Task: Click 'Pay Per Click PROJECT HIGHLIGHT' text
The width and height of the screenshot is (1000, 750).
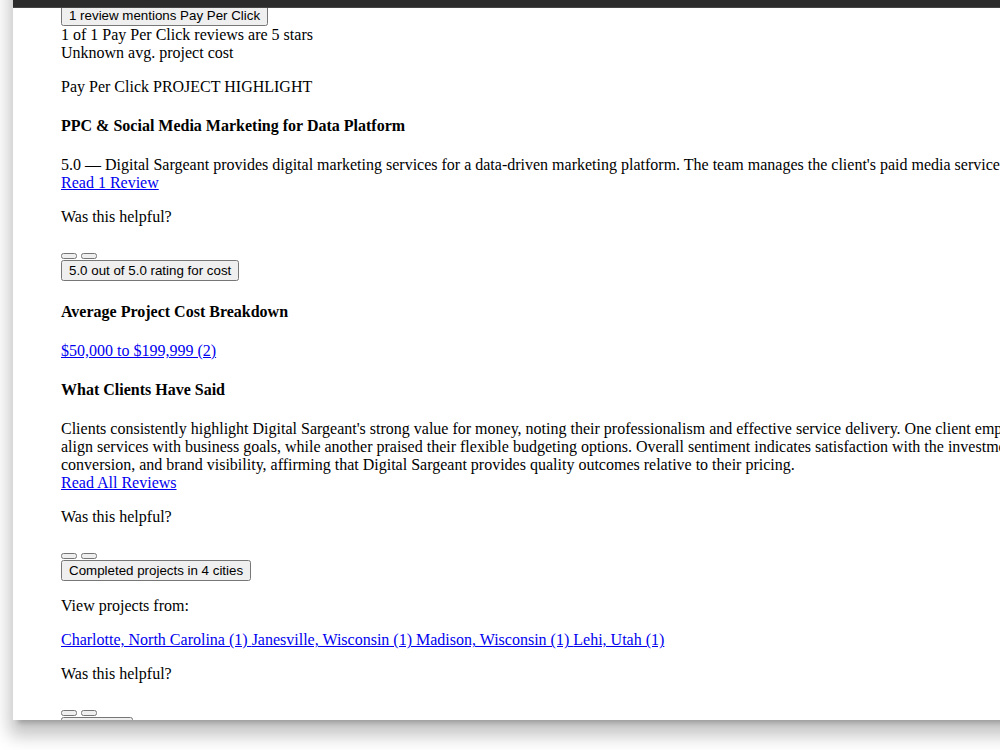Action: tap(186, 87)
